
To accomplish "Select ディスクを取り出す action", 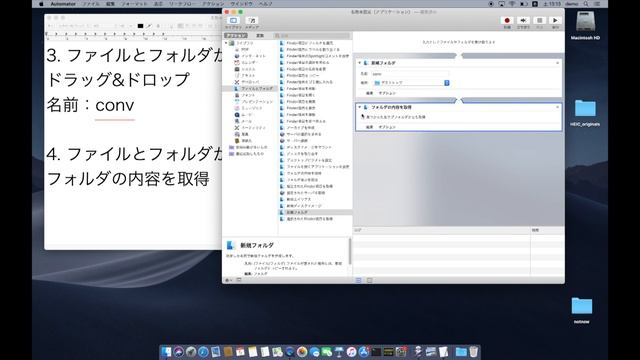I will pos(302,154).
